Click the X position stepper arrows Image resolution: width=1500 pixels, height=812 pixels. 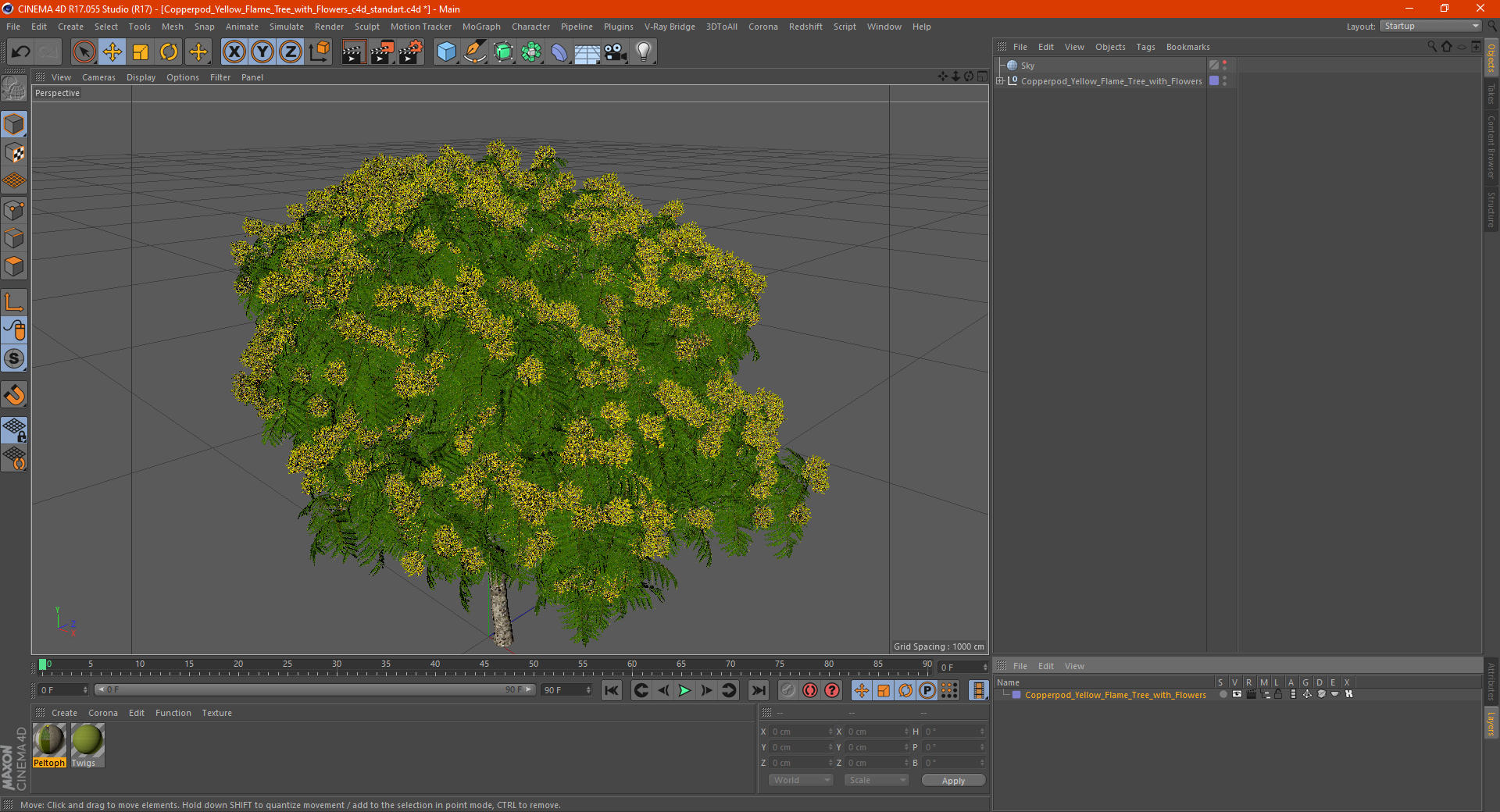click(x=830, y=732)
